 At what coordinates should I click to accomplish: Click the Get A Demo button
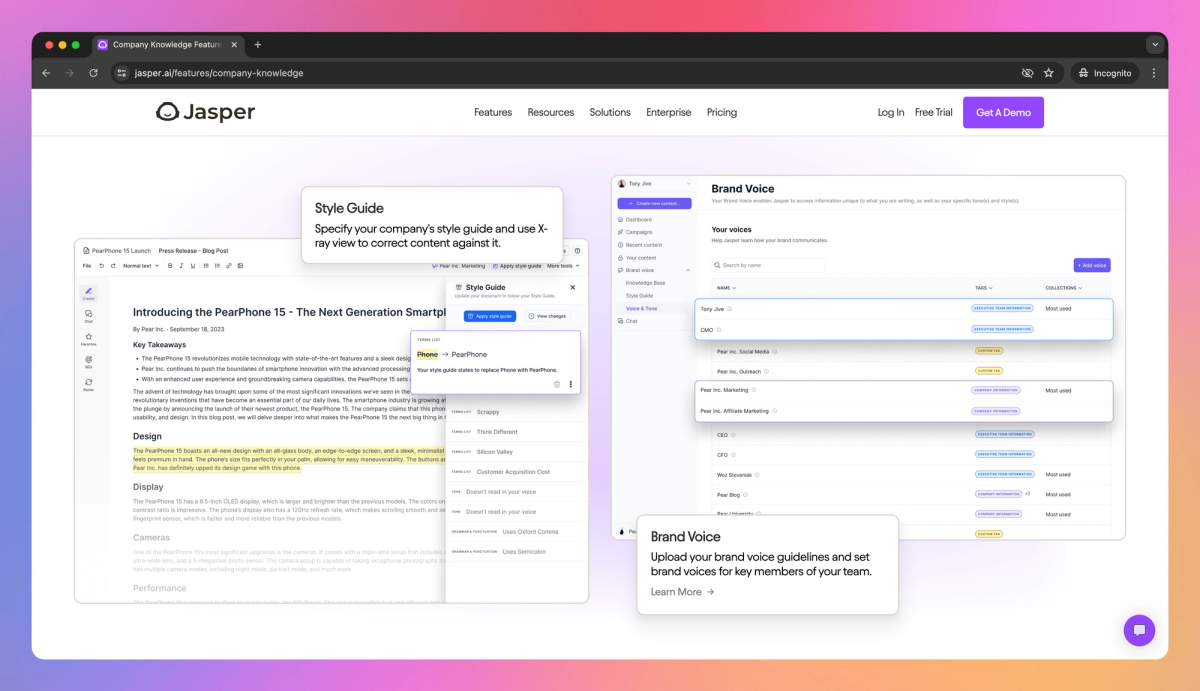click(x=1003, y=112)
